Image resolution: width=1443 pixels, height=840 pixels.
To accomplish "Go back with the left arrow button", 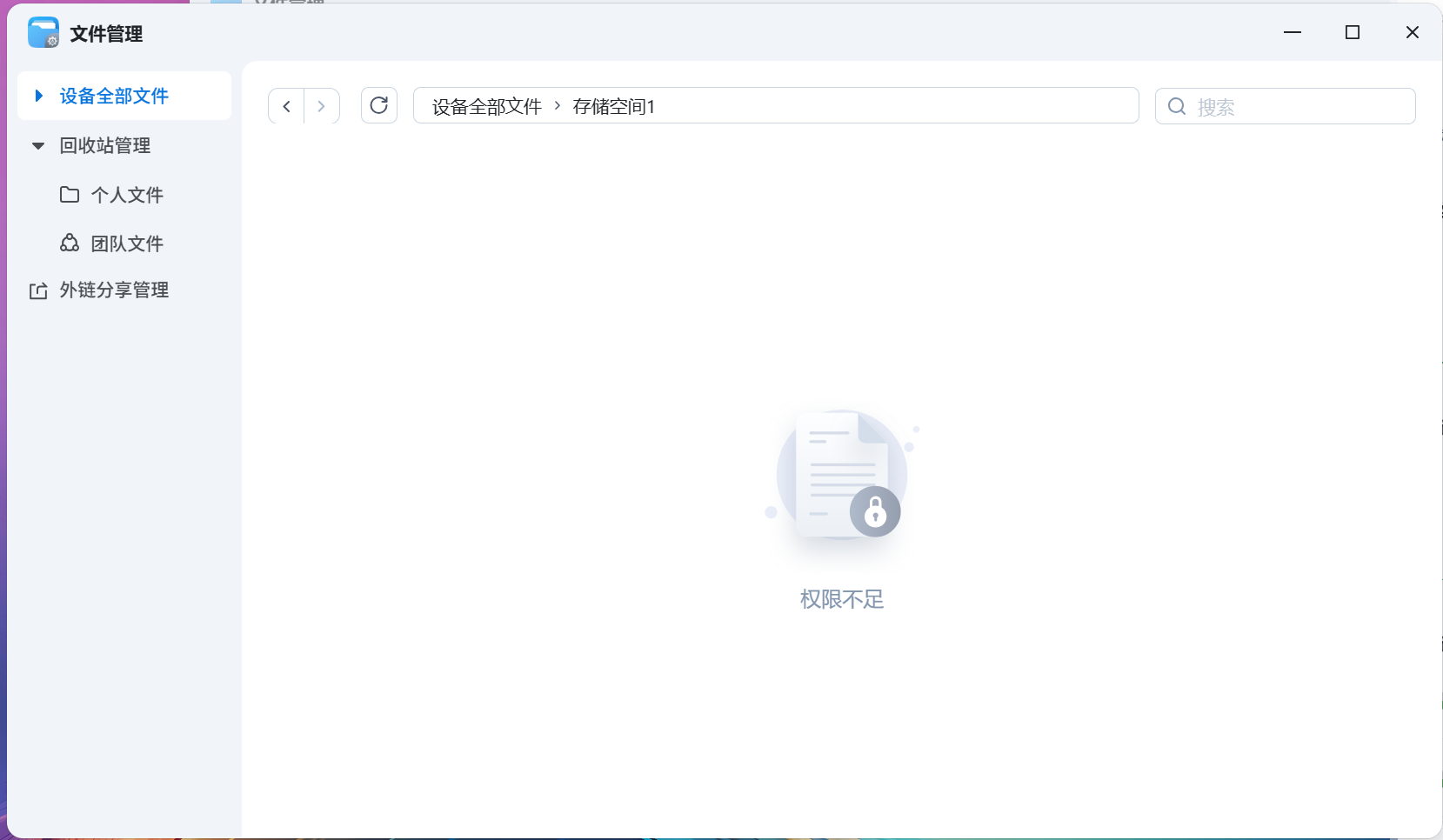I will pos(286,106).
